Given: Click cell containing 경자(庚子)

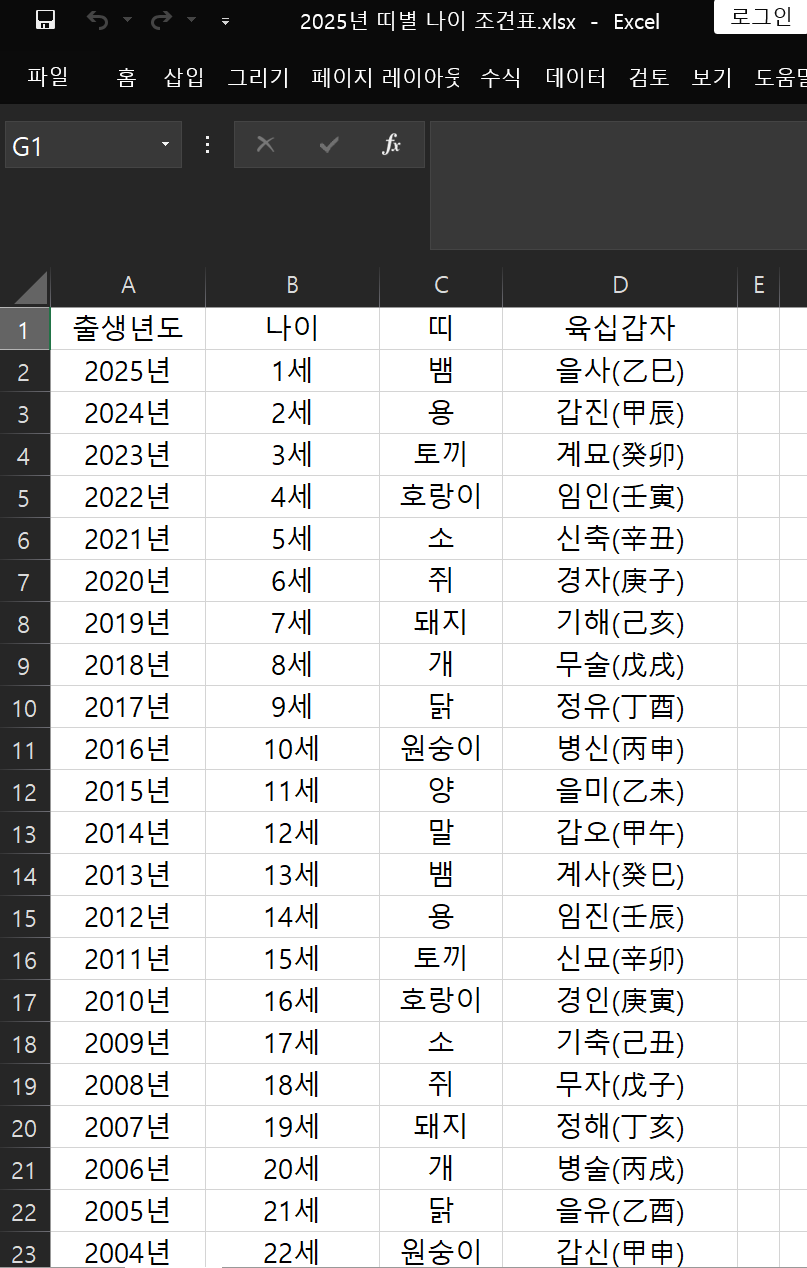Looking at the screenshot, I should click(x=620, y=581).
